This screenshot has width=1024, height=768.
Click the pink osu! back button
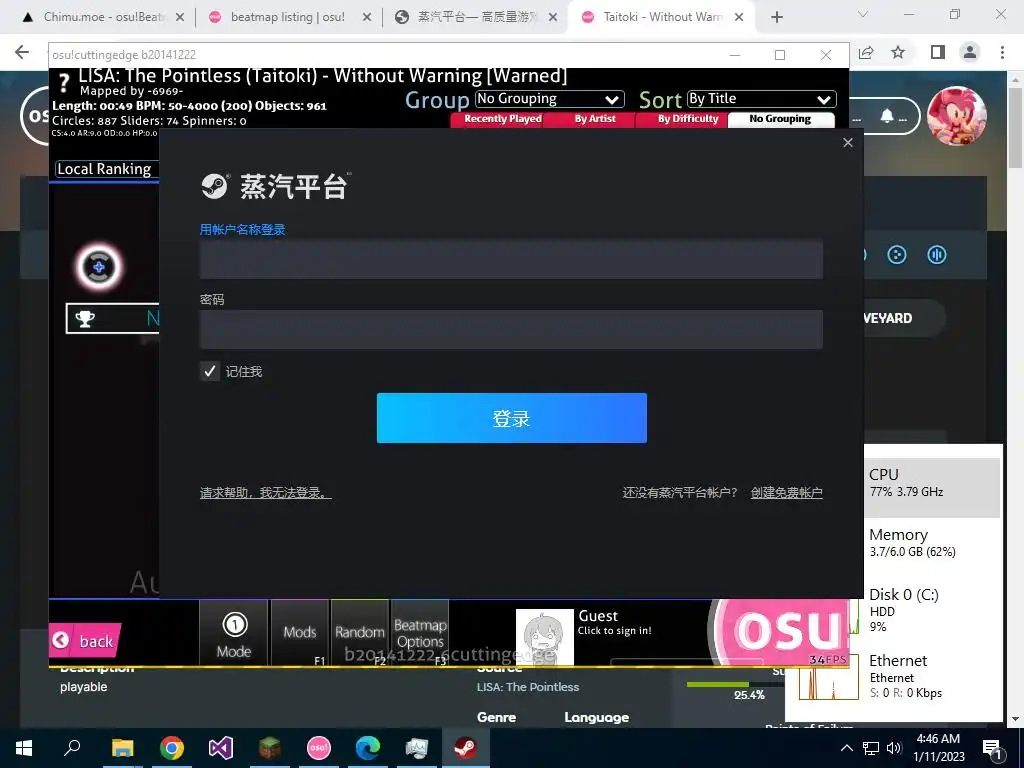pyautogui.click(x=84, y=641)
